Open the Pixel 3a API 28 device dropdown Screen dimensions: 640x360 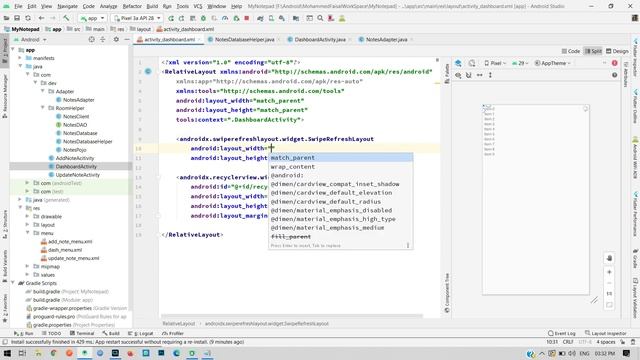click(x=137, y=18)
